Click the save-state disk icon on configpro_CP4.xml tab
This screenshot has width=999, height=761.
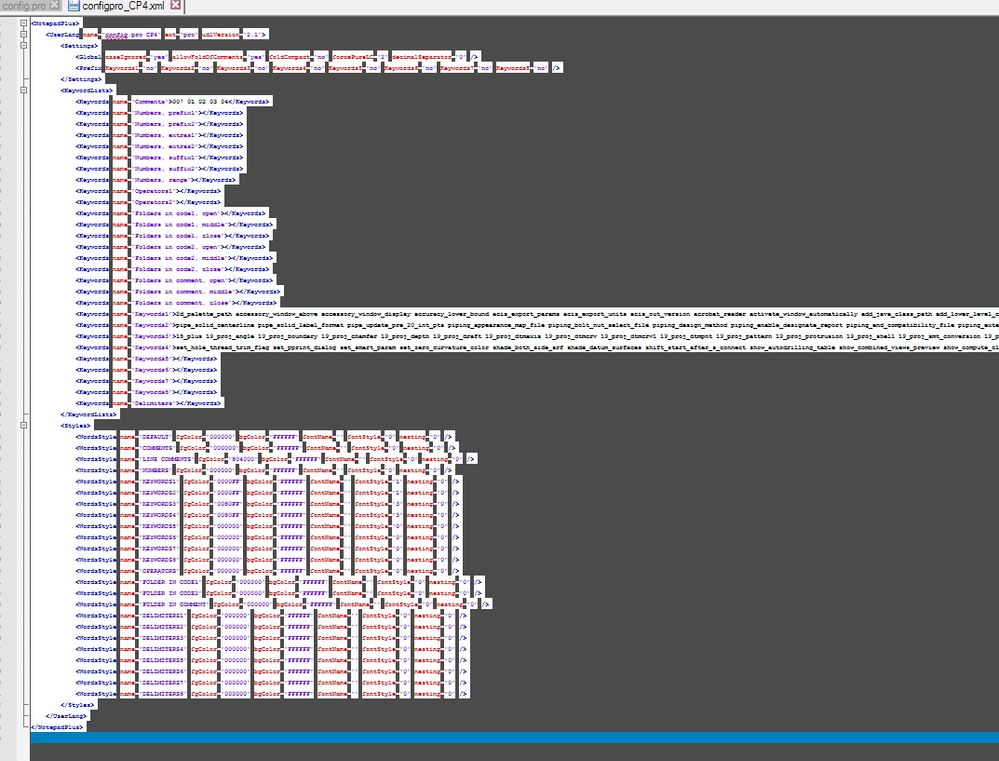[x=73, y=6]
